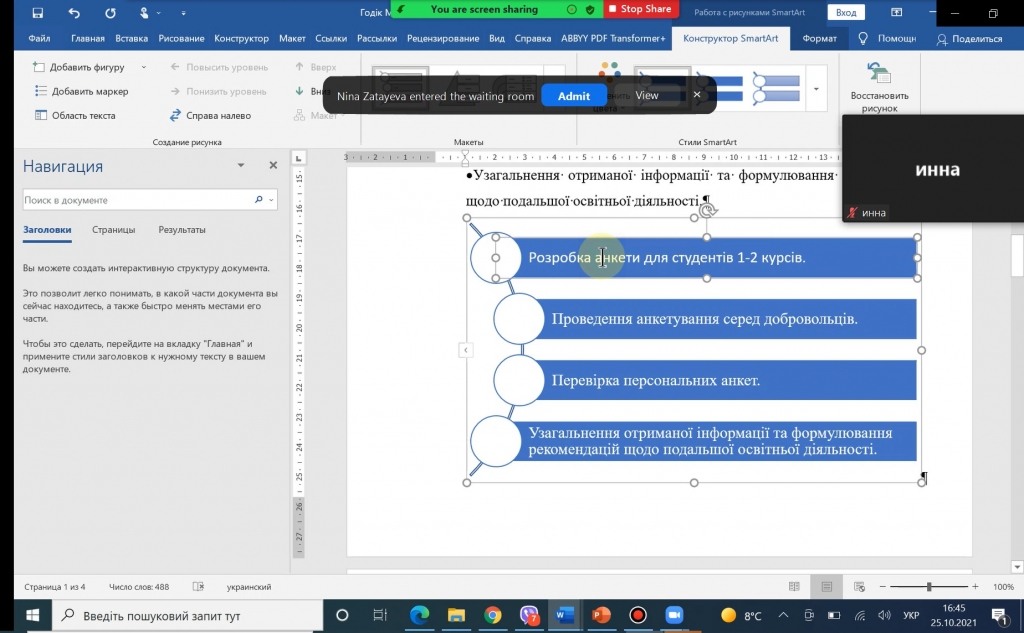
Task: Open Viber from the taskbar
Action: (x=529, y=615)
